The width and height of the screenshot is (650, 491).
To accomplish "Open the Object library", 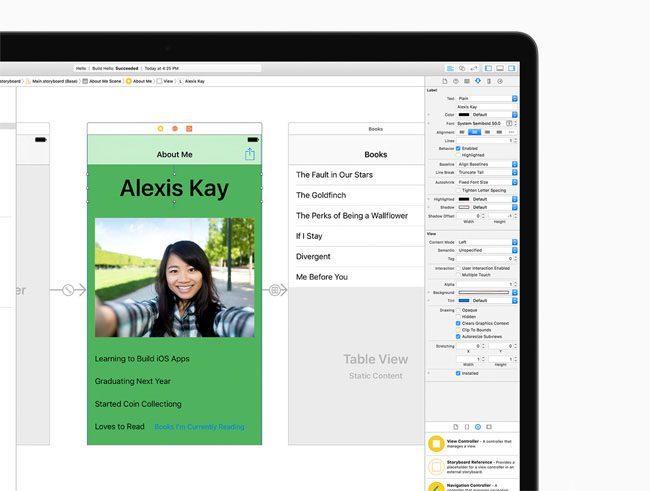I will 478,427.
